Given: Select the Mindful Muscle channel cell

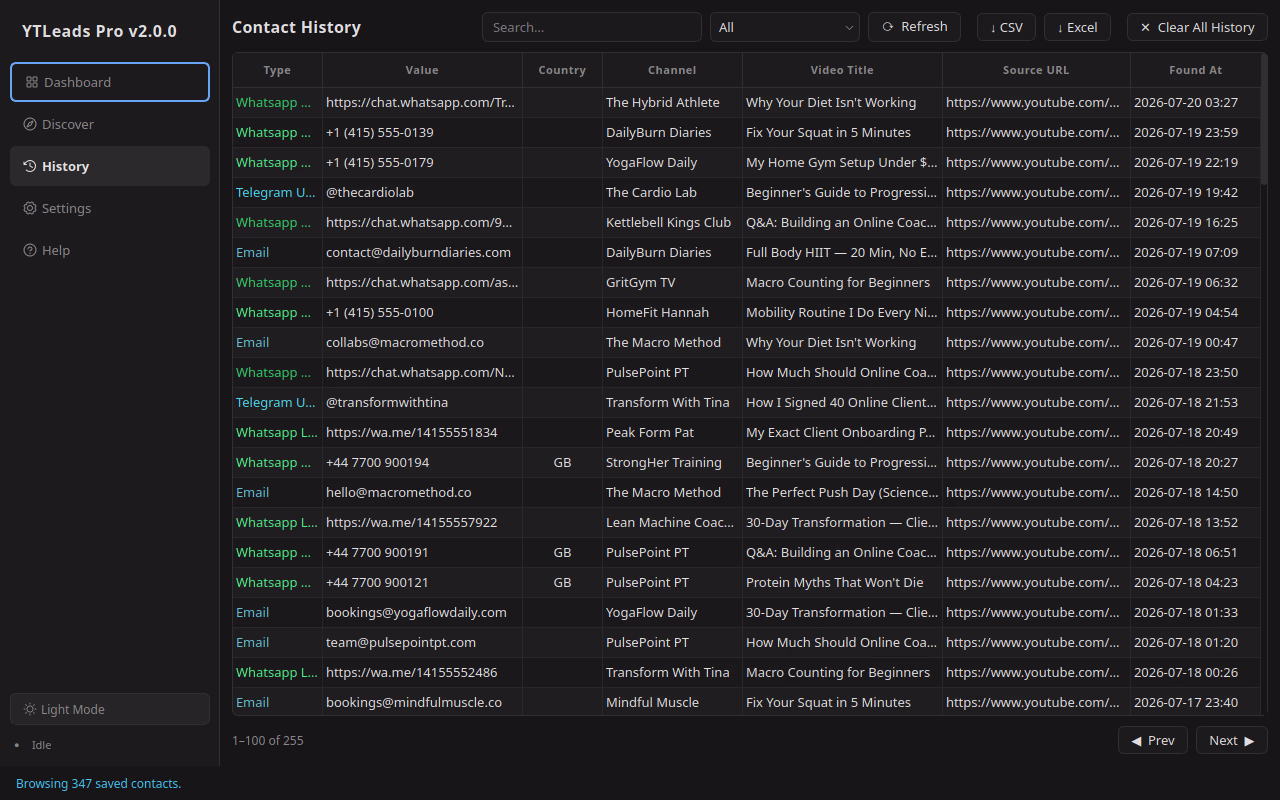Looking at the screenshot, I should [x=672, y=702].
